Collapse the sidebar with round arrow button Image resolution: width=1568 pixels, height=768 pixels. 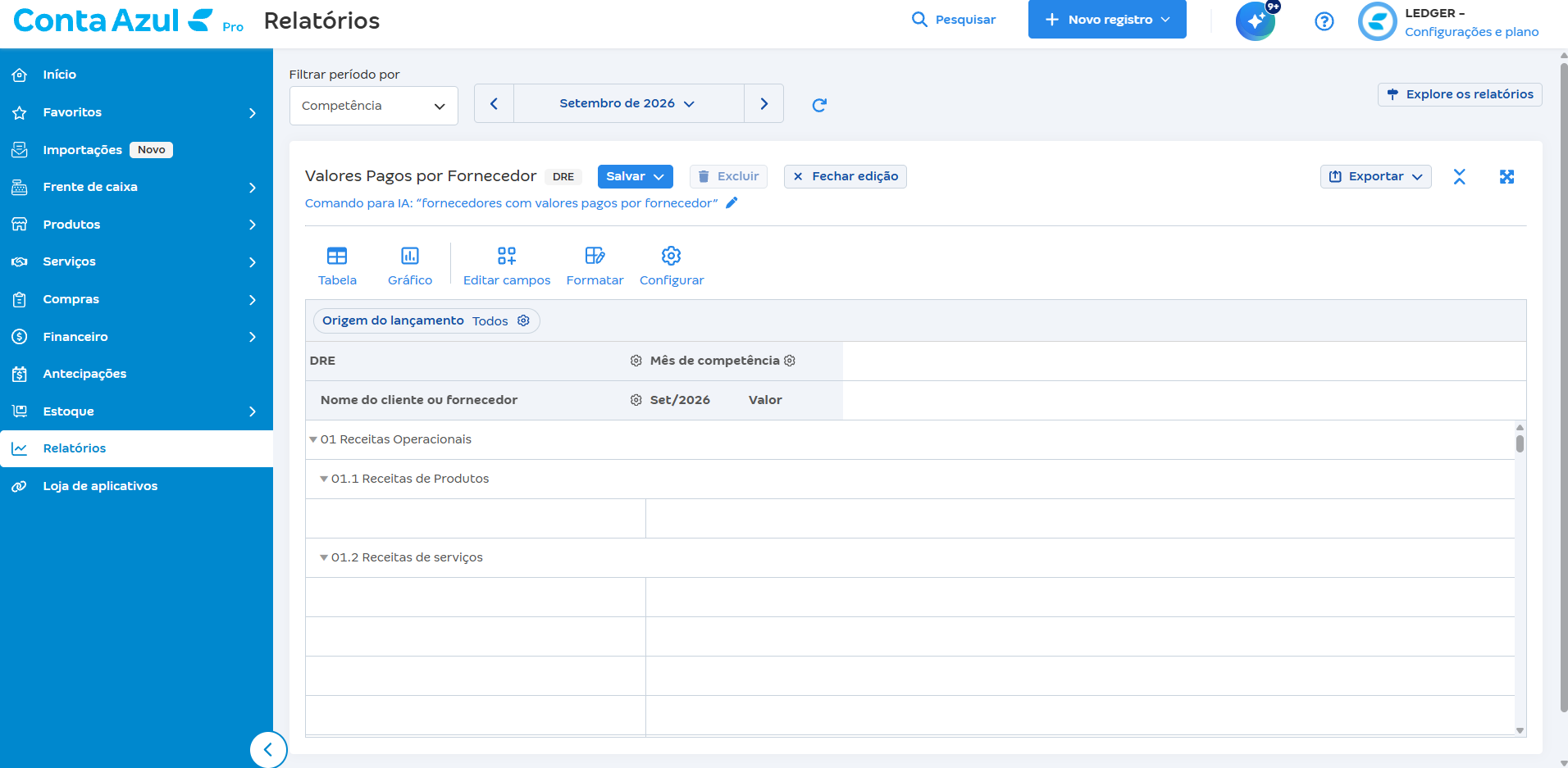(268, 749)
